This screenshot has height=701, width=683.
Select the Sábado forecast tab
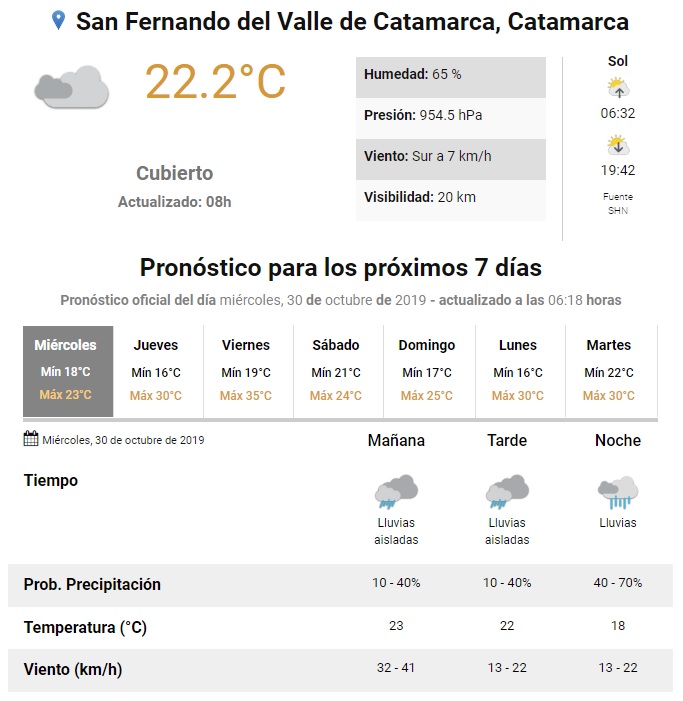pyautogui.click(x=336, y=370)
